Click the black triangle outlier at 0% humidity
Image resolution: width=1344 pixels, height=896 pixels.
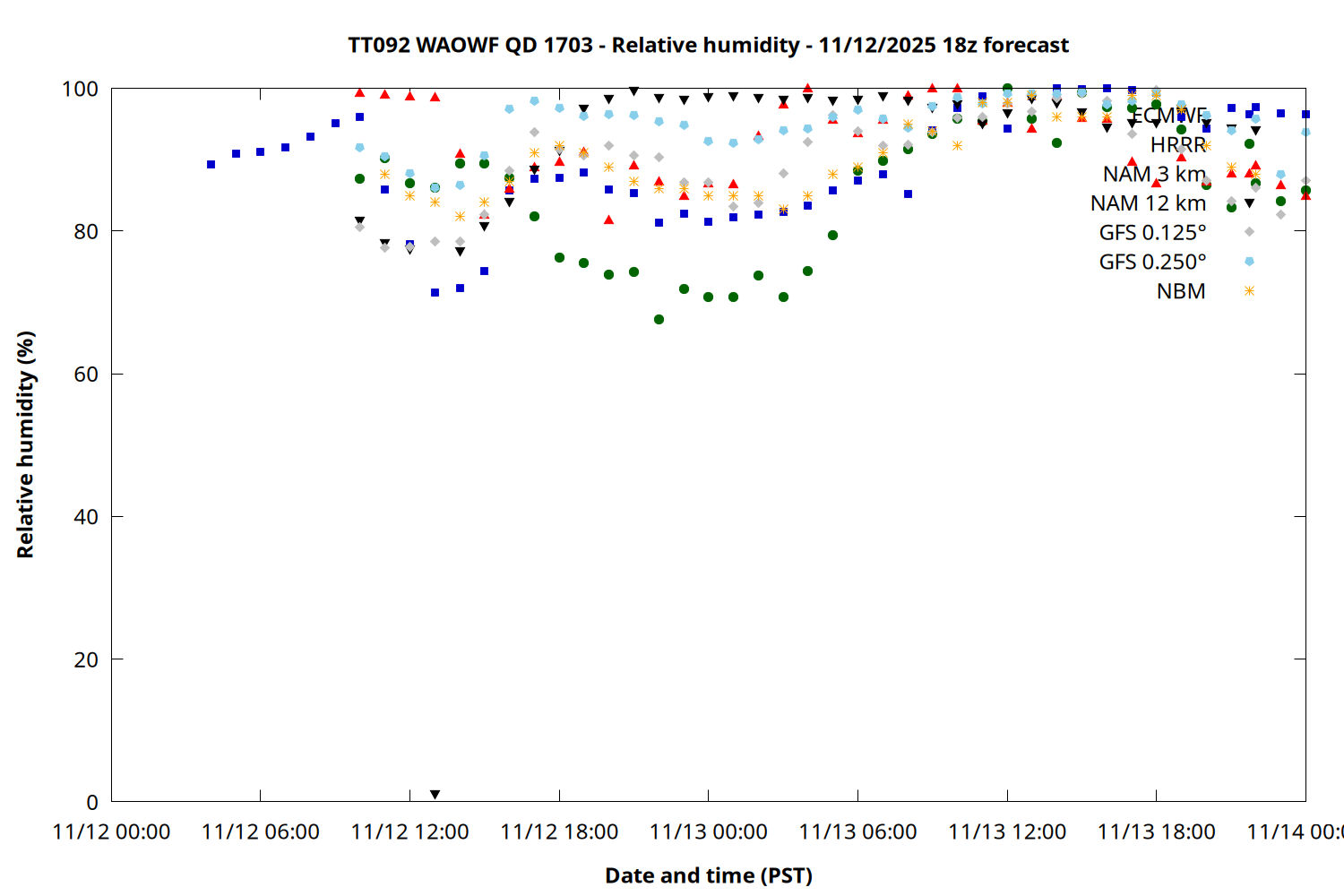(435, 795)
